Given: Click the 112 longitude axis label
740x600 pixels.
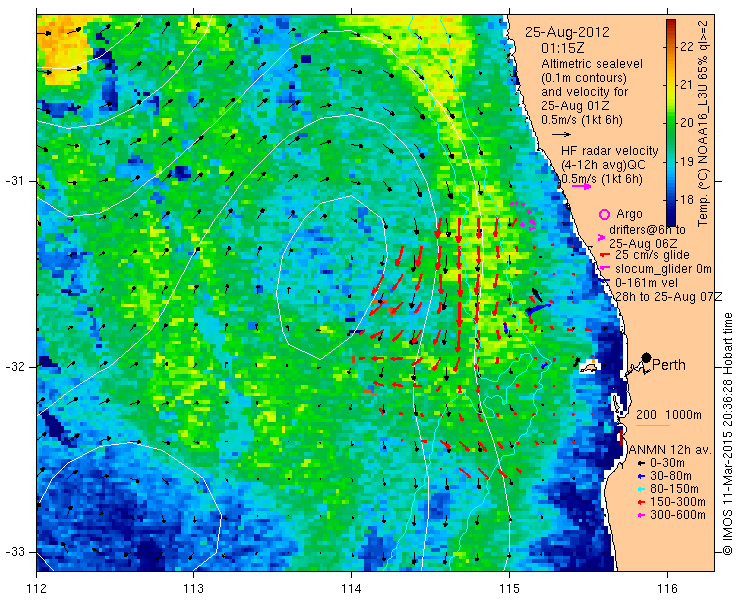Looking at the screenshot, I should point(37,589).
